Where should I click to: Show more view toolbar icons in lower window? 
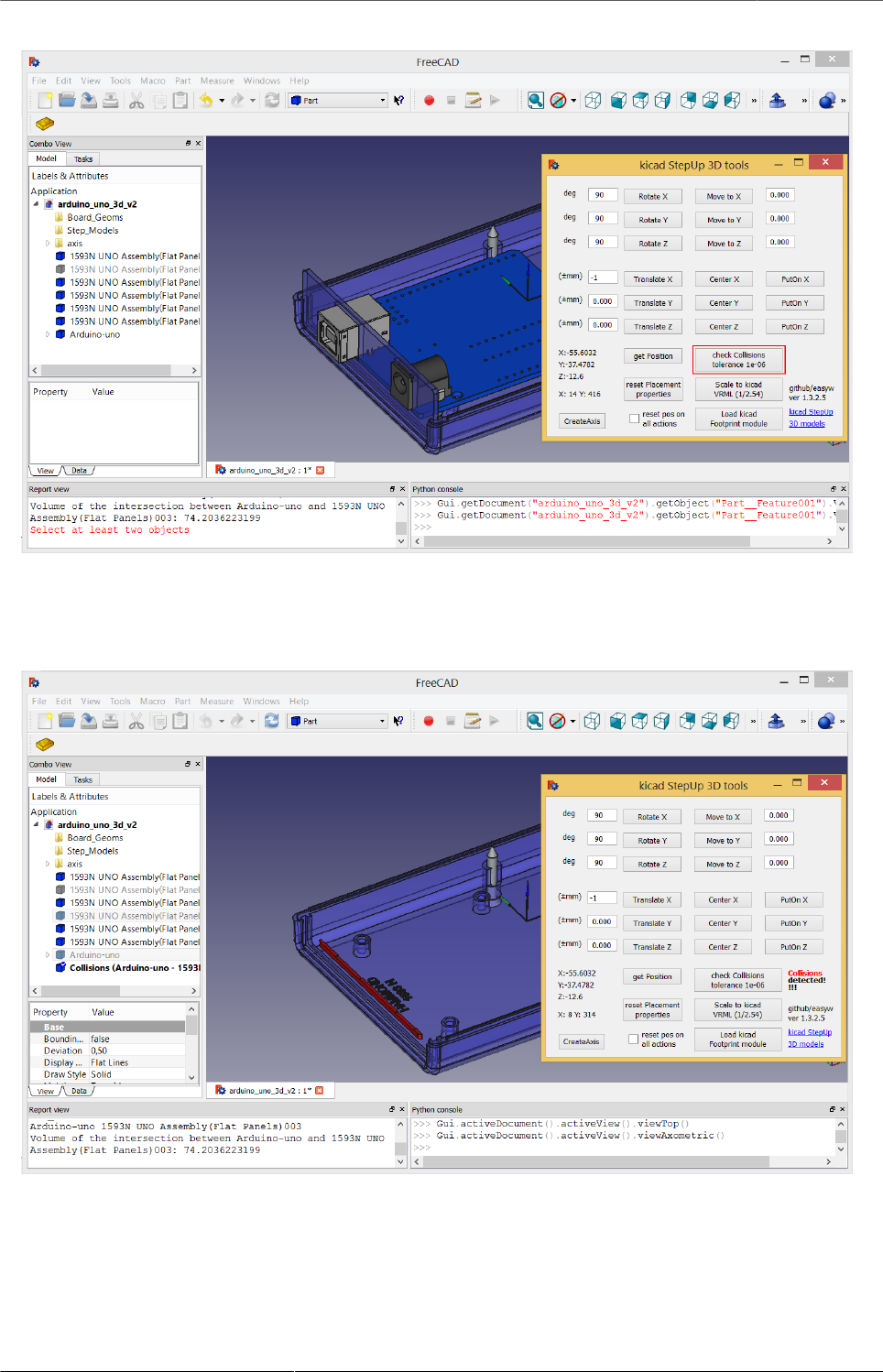coord(754,721)
